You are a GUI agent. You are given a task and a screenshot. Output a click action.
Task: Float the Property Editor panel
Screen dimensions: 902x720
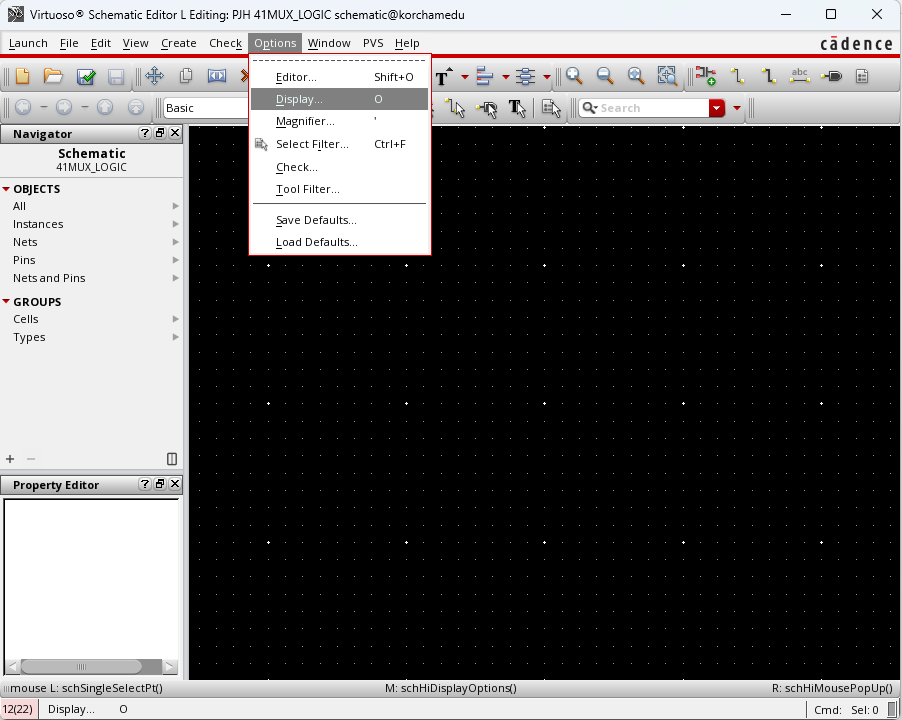point(160,484)
